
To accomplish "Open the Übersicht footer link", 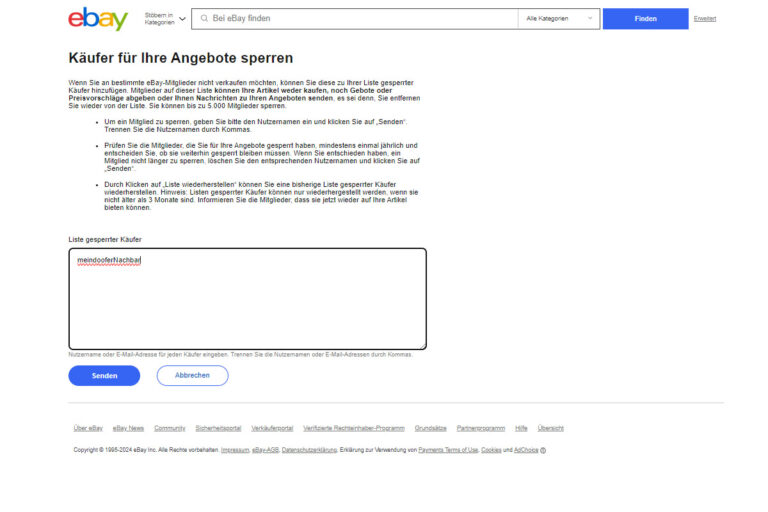I will (x=551, y=428).
